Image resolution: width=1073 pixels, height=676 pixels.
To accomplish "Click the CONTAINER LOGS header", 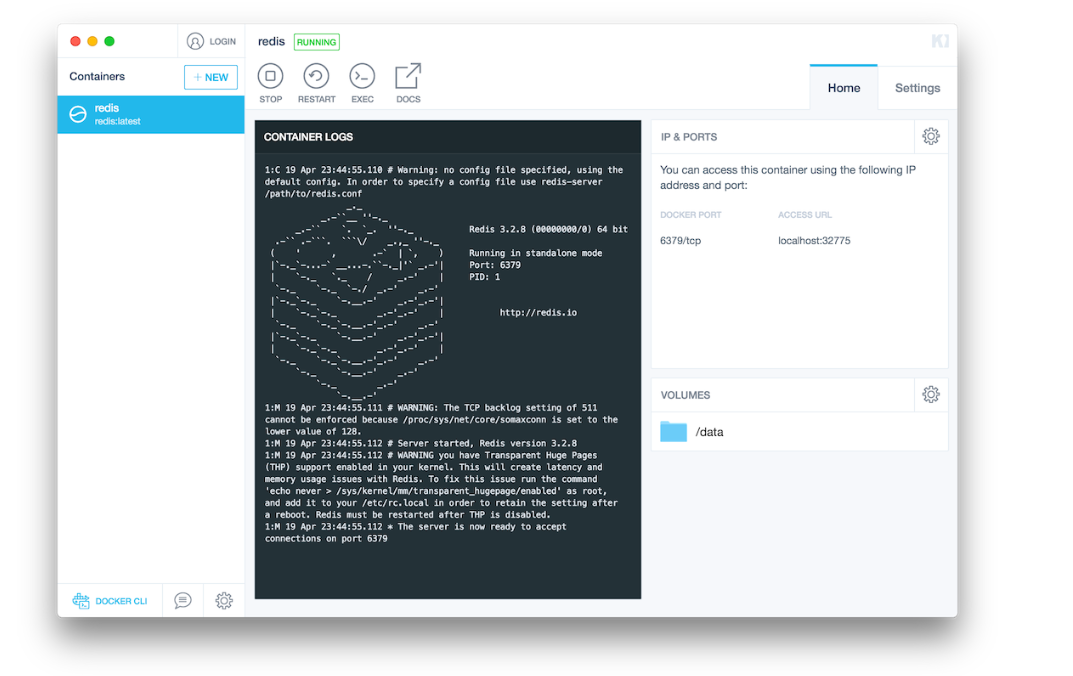I will (308, 137).
